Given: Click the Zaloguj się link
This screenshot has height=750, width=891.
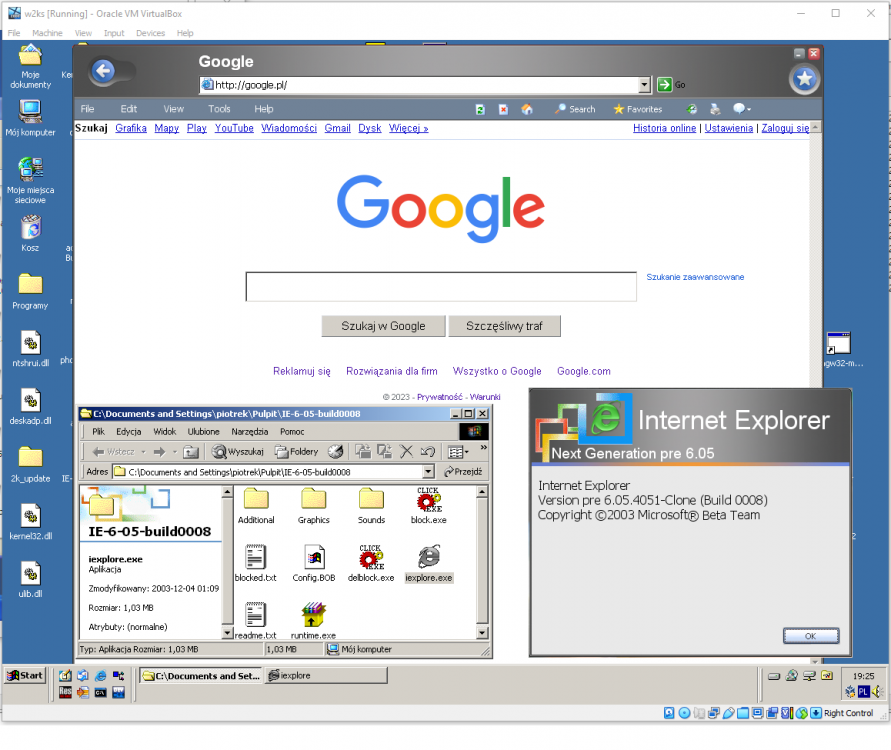Looking at the screenshot, I should coord(785,128).
